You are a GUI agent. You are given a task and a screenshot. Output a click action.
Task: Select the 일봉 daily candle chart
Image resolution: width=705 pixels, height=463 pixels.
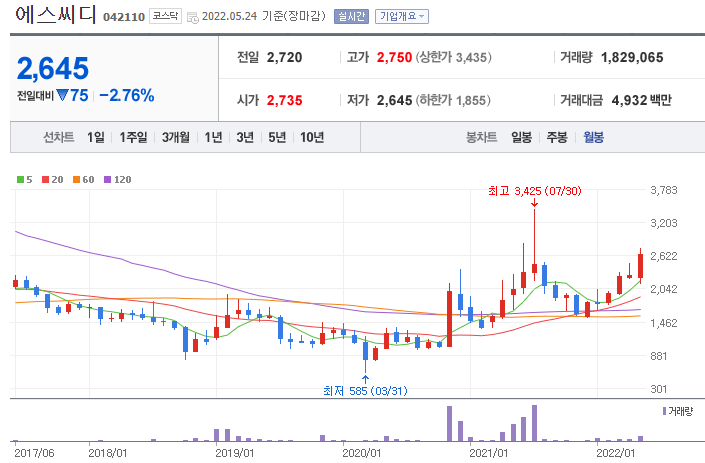[x=522, y=137]
